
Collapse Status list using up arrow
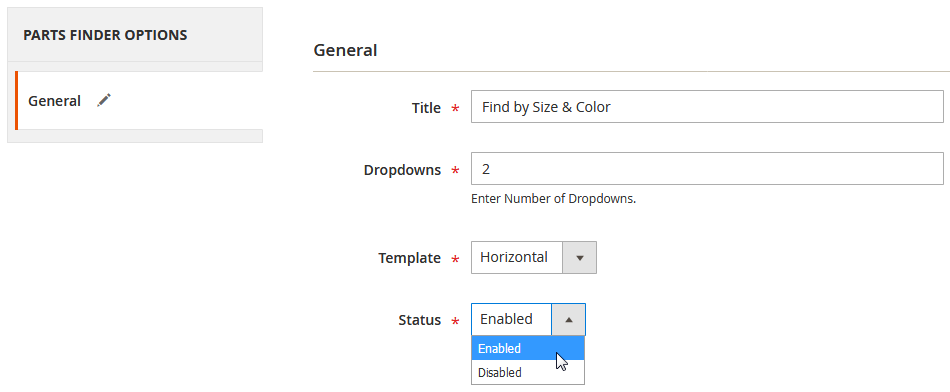coord(568,319)
